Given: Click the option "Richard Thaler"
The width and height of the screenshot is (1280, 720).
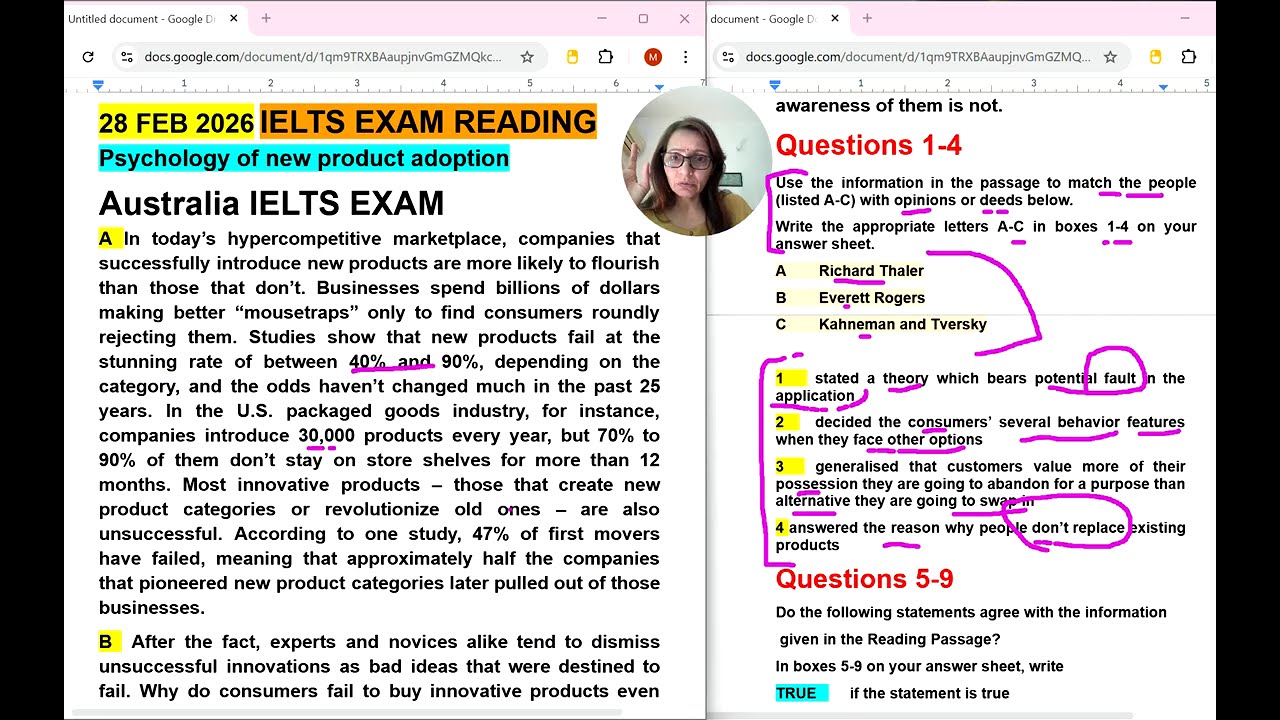Looking at the screenshot, I should 871,271.
